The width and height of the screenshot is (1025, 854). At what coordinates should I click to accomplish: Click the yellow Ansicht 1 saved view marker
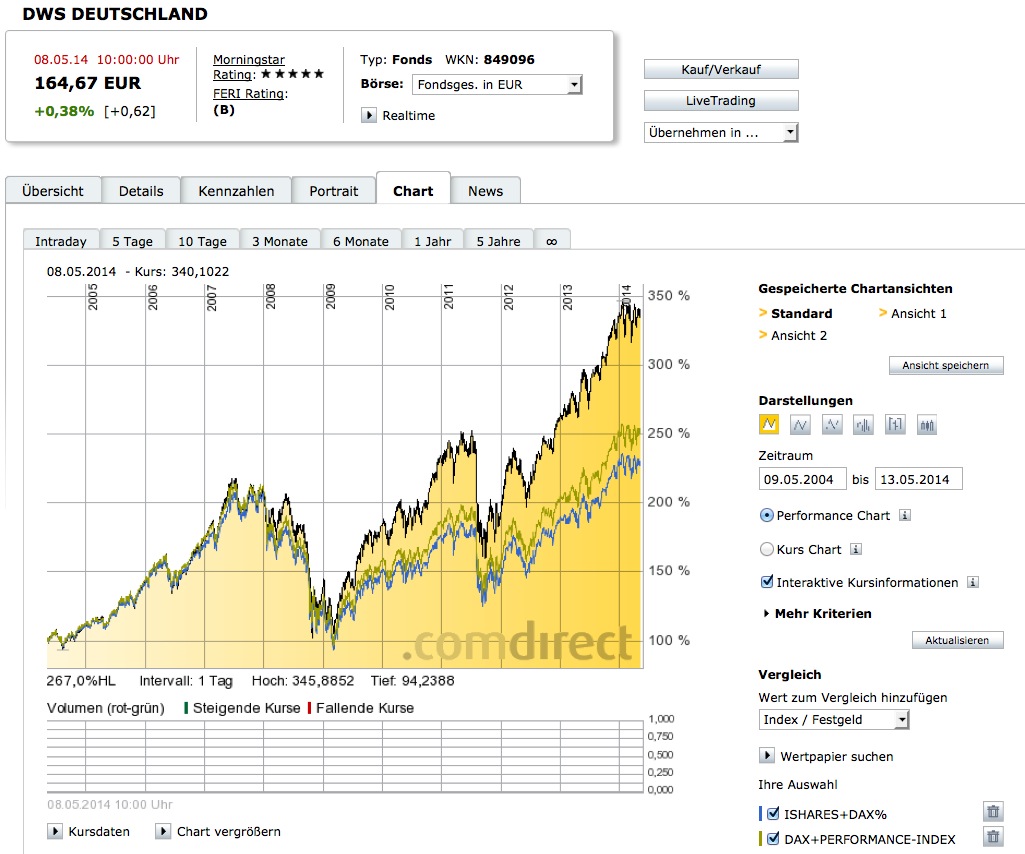pos(883,313)
